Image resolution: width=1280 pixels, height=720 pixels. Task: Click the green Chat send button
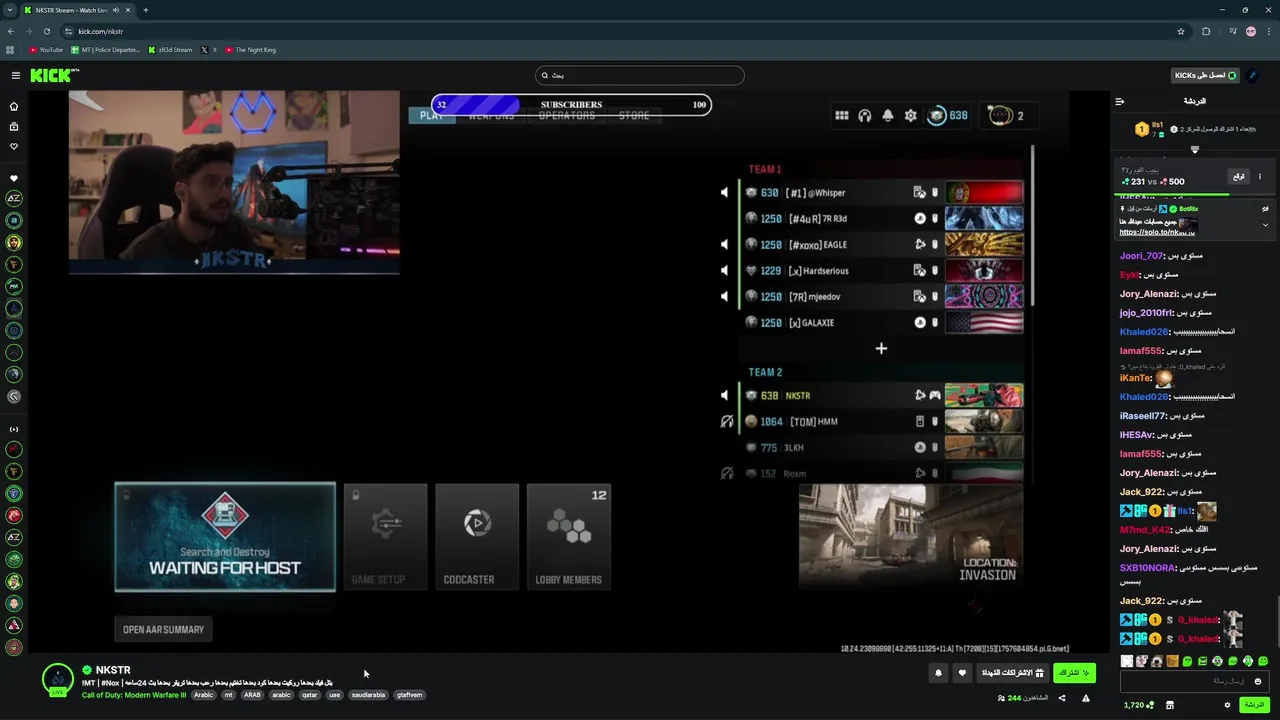tap(1254, 705)
